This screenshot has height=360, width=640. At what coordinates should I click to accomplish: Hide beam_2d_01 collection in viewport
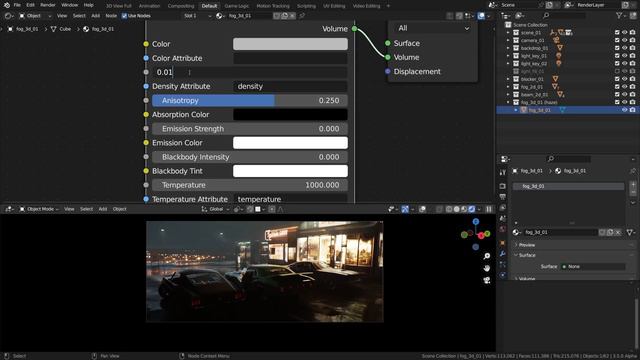pyautogui.click(x=624, y=95)
